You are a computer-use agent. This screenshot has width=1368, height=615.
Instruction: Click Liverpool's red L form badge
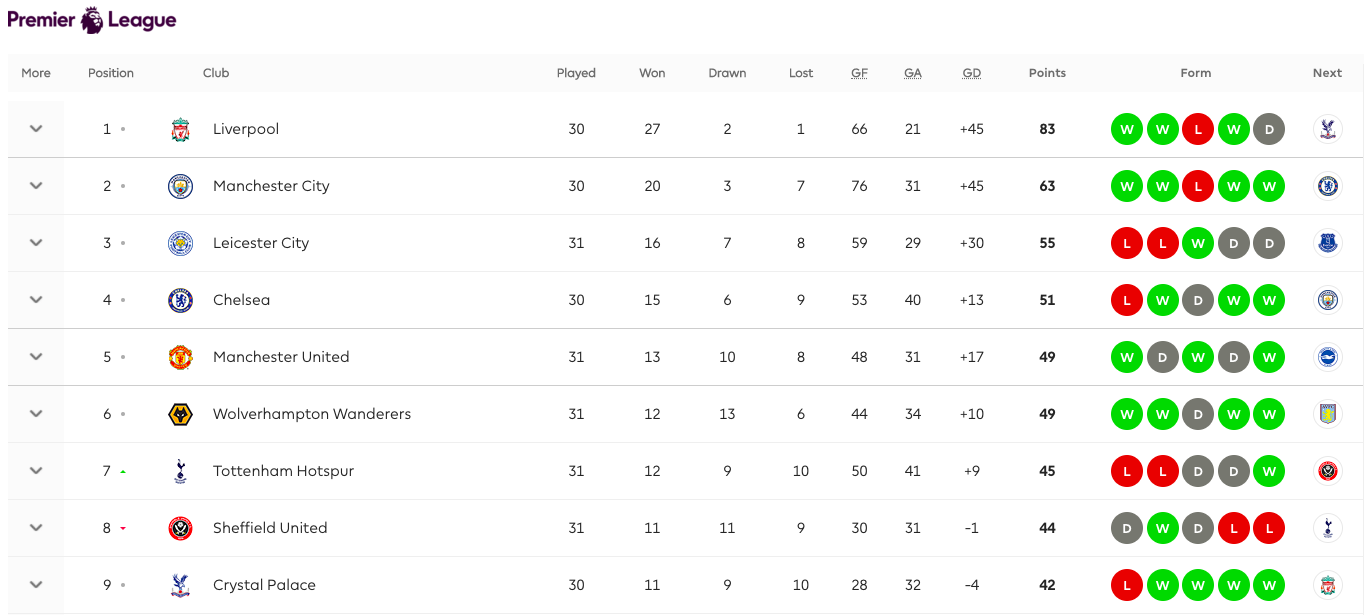pyautogui.click(x=1196, y=129)
